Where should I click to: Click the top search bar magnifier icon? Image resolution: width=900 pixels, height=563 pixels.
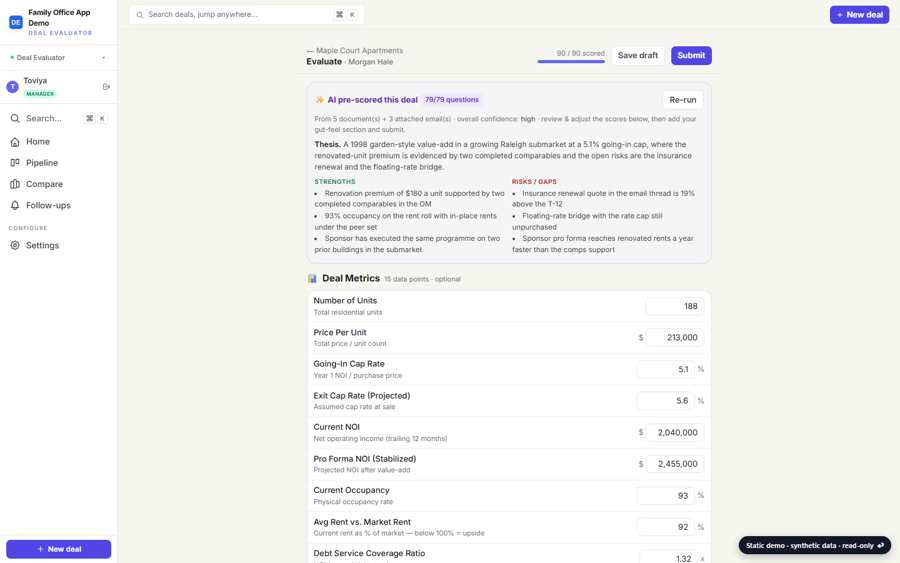(139, 15)
